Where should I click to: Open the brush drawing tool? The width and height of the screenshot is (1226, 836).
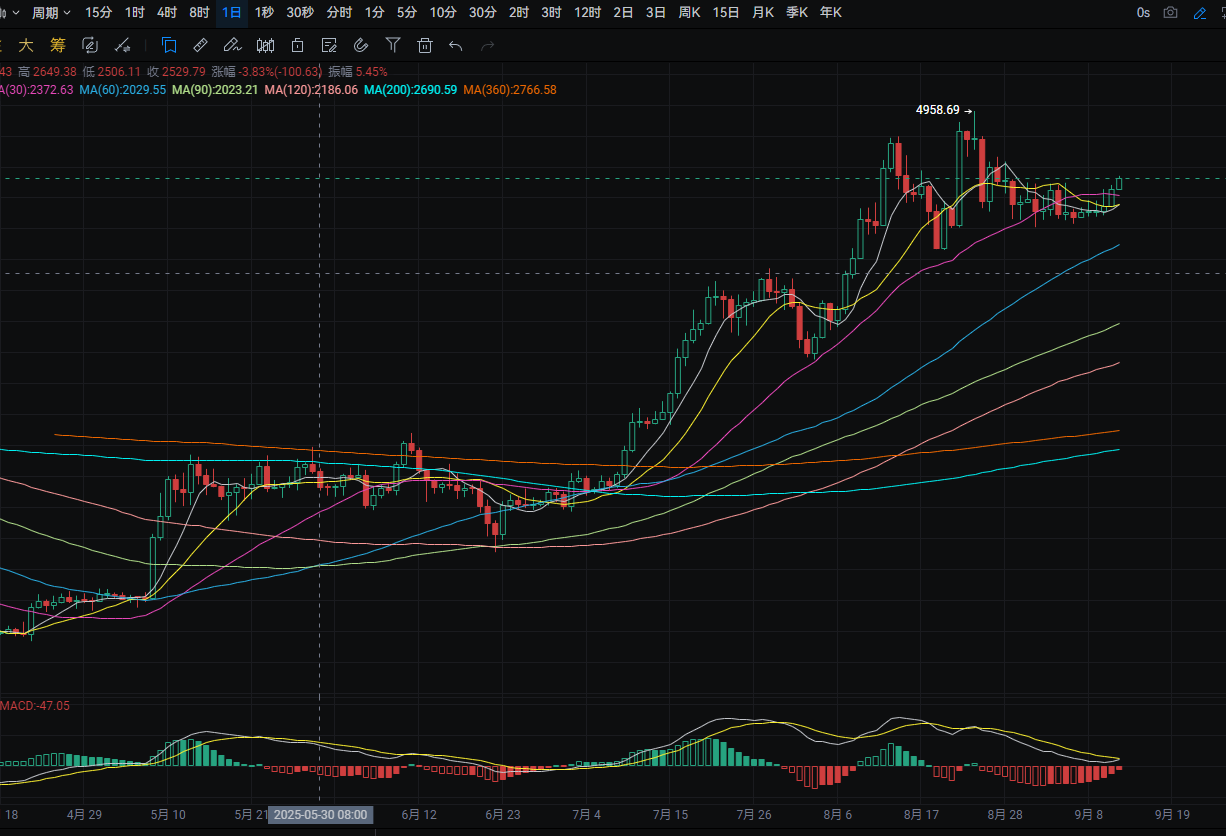pyautogui.click(x=232, y=45)
